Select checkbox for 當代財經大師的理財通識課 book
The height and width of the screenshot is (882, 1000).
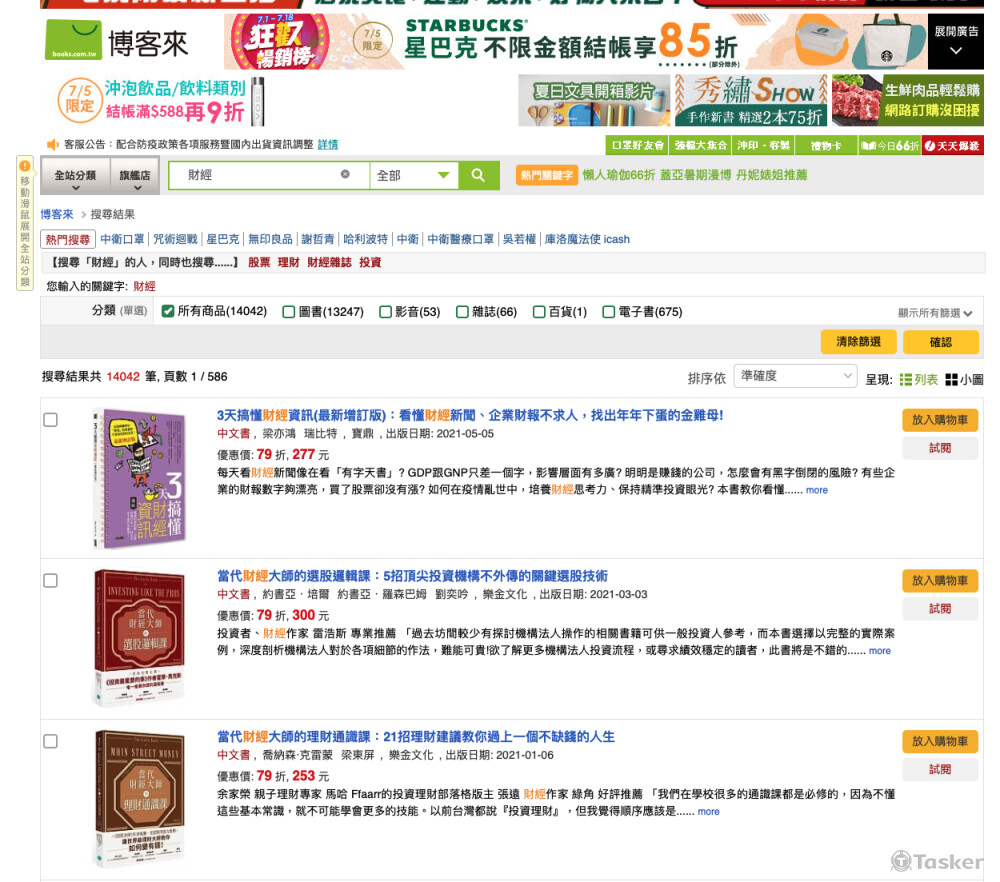pyautogui.click(x=50, y=741)
